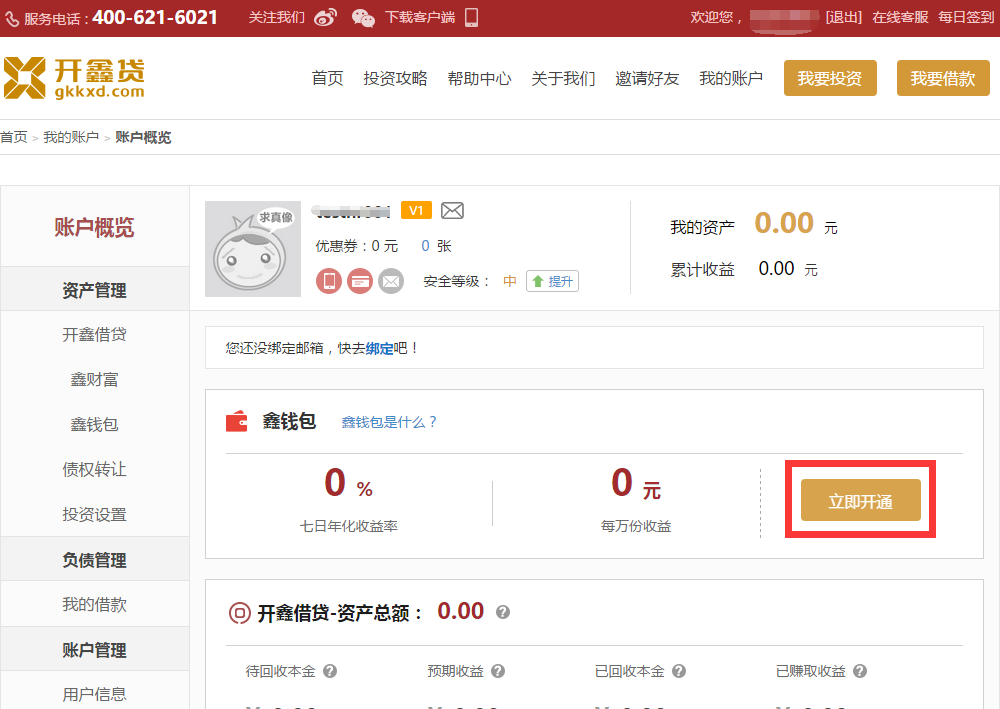This screenshot has width=1000, height=709.
Task: Open 在线客服 online support
Action: pos(900,17)
